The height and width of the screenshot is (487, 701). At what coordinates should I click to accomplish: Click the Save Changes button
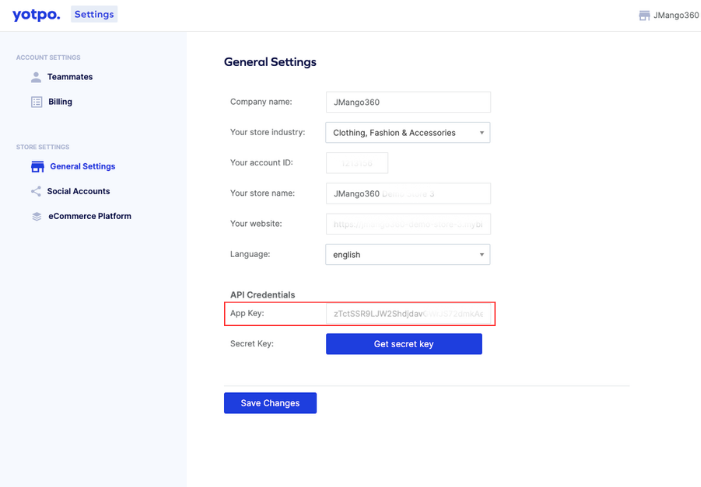(270, 403)
